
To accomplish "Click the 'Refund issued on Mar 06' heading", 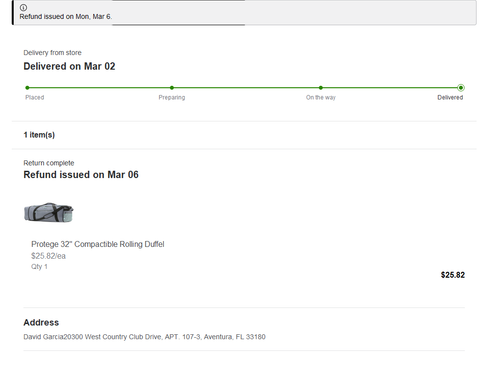I will [x=81, y=175].
